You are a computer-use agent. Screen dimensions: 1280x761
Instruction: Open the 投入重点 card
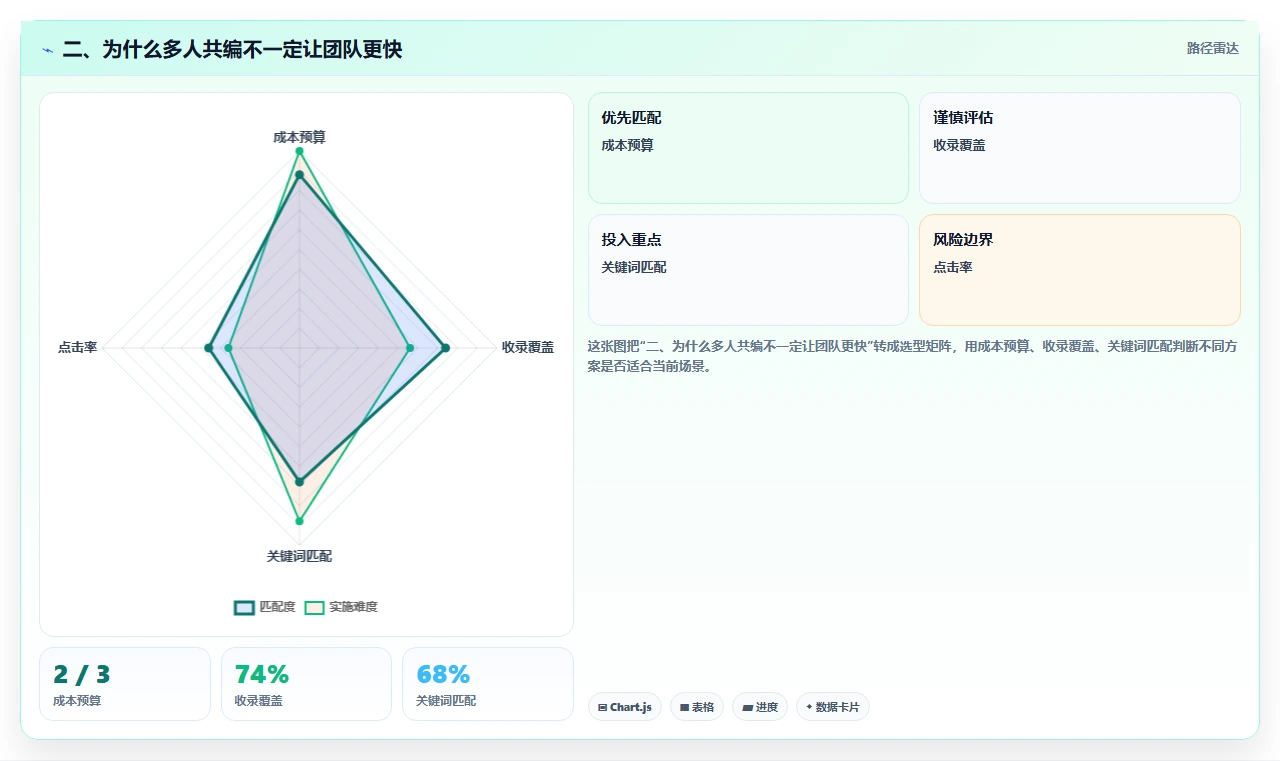(x=748, y=270)
